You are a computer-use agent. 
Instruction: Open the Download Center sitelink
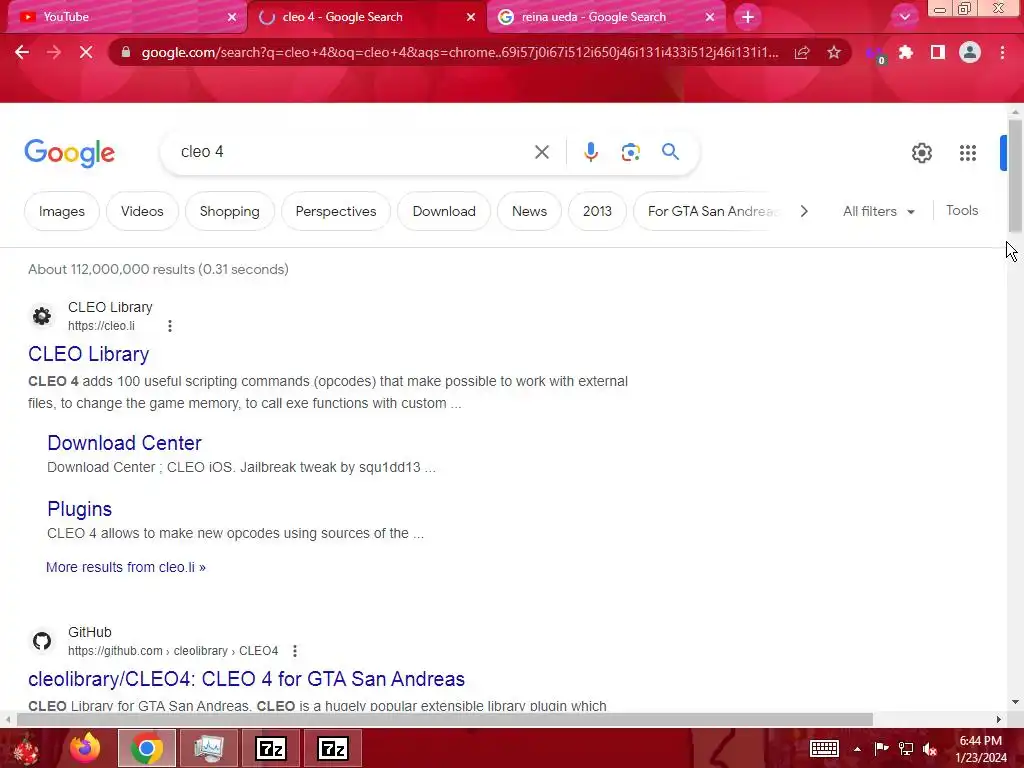pyautogui.click(x=124, y=442)
